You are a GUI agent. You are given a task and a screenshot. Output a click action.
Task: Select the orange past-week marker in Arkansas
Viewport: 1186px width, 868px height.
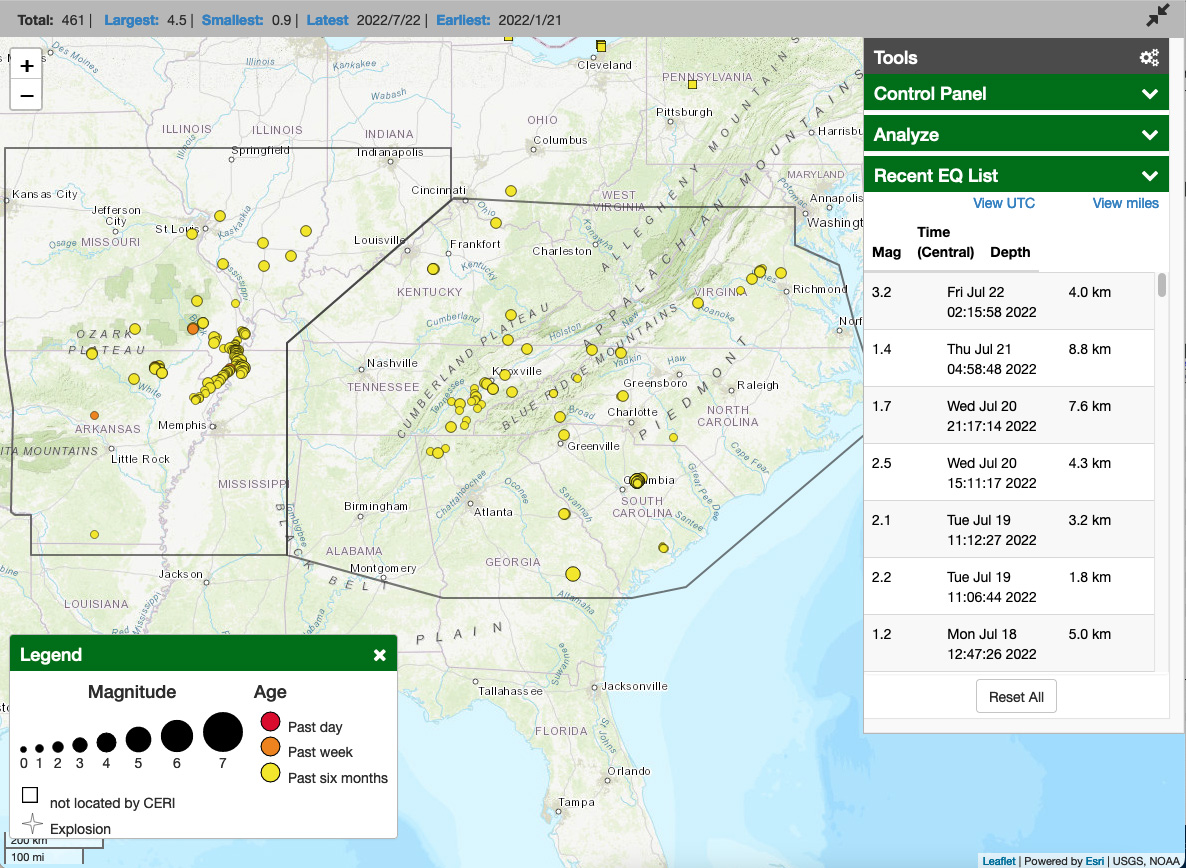[x=95, y=414]
